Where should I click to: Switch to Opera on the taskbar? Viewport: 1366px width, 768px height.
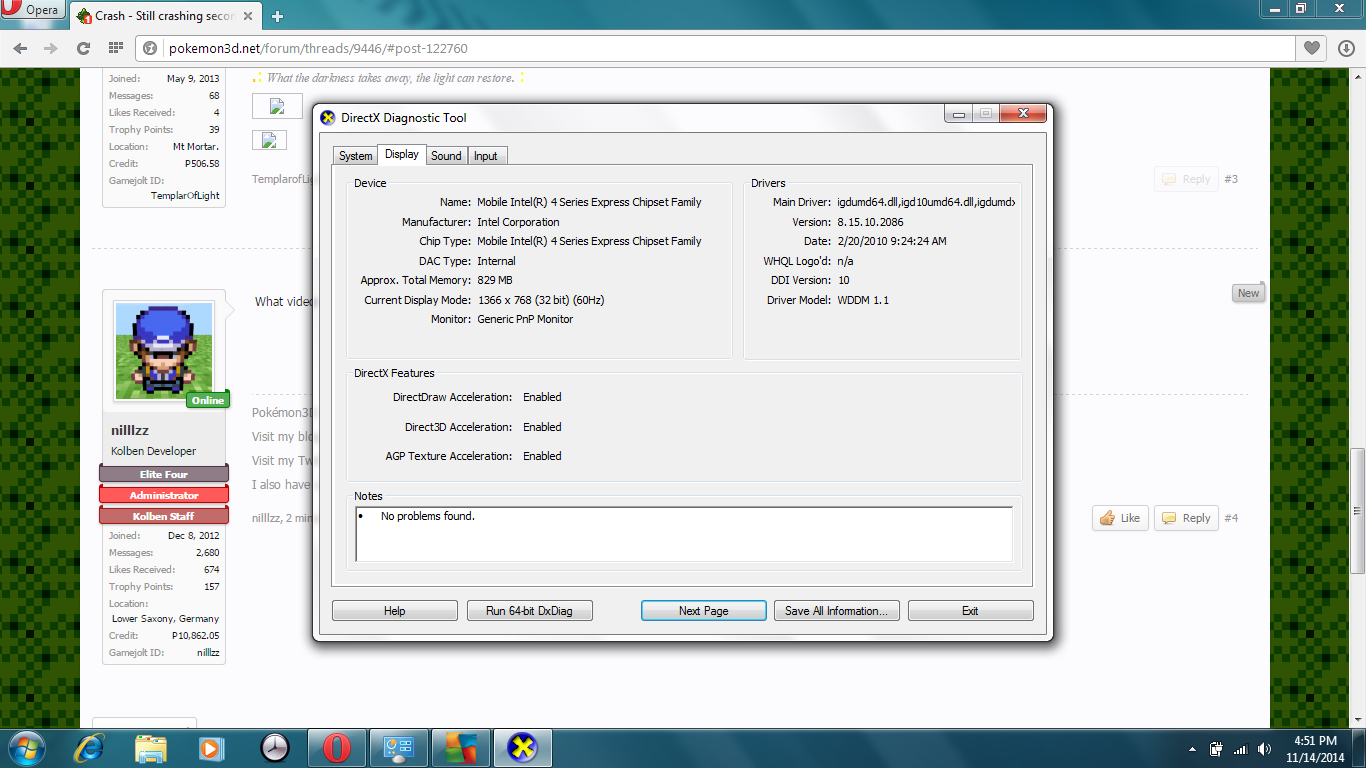pos(336,748)
